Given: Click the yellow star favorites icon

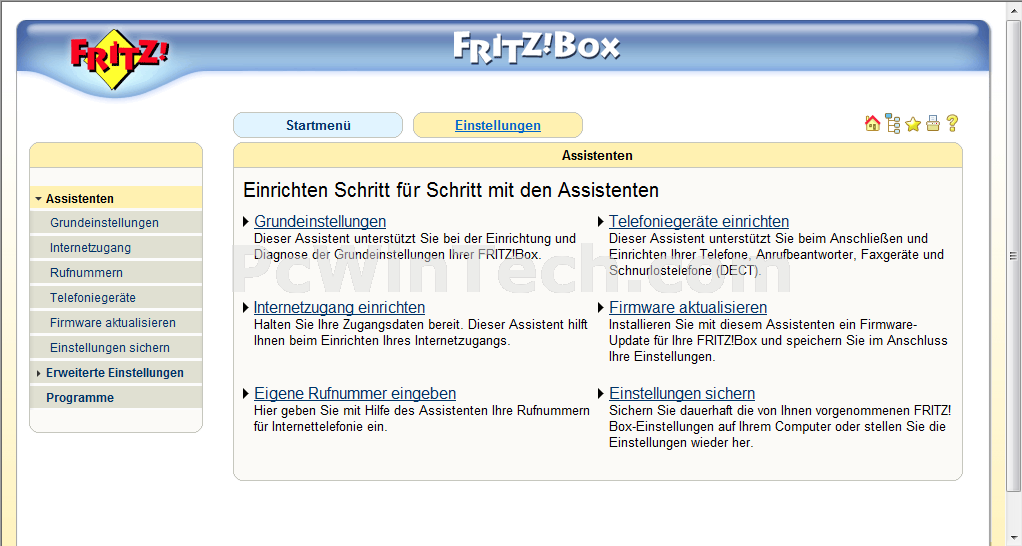Looking at the screenshot, I should pos(912,124).
